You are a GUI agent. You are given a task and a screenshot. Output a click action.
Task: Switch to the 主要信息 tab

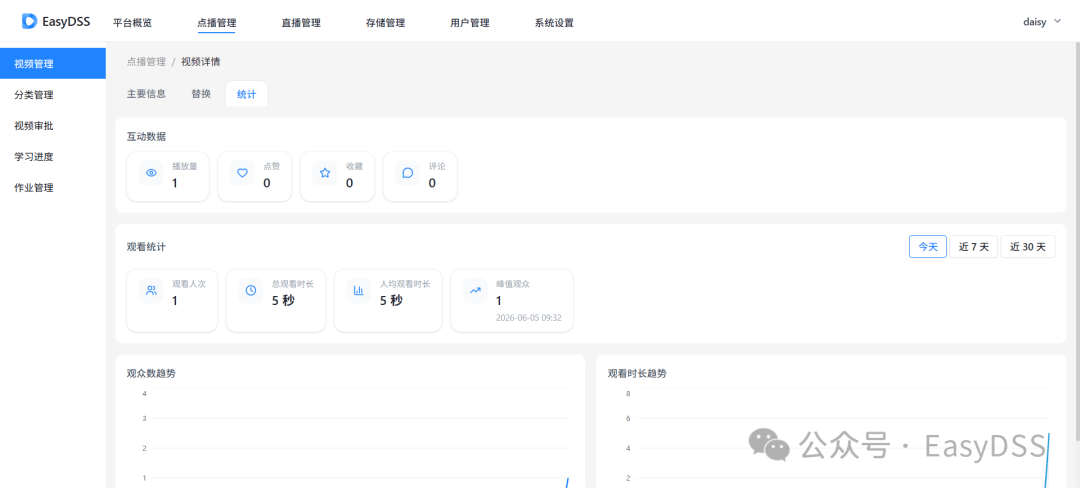coord(146,94)
